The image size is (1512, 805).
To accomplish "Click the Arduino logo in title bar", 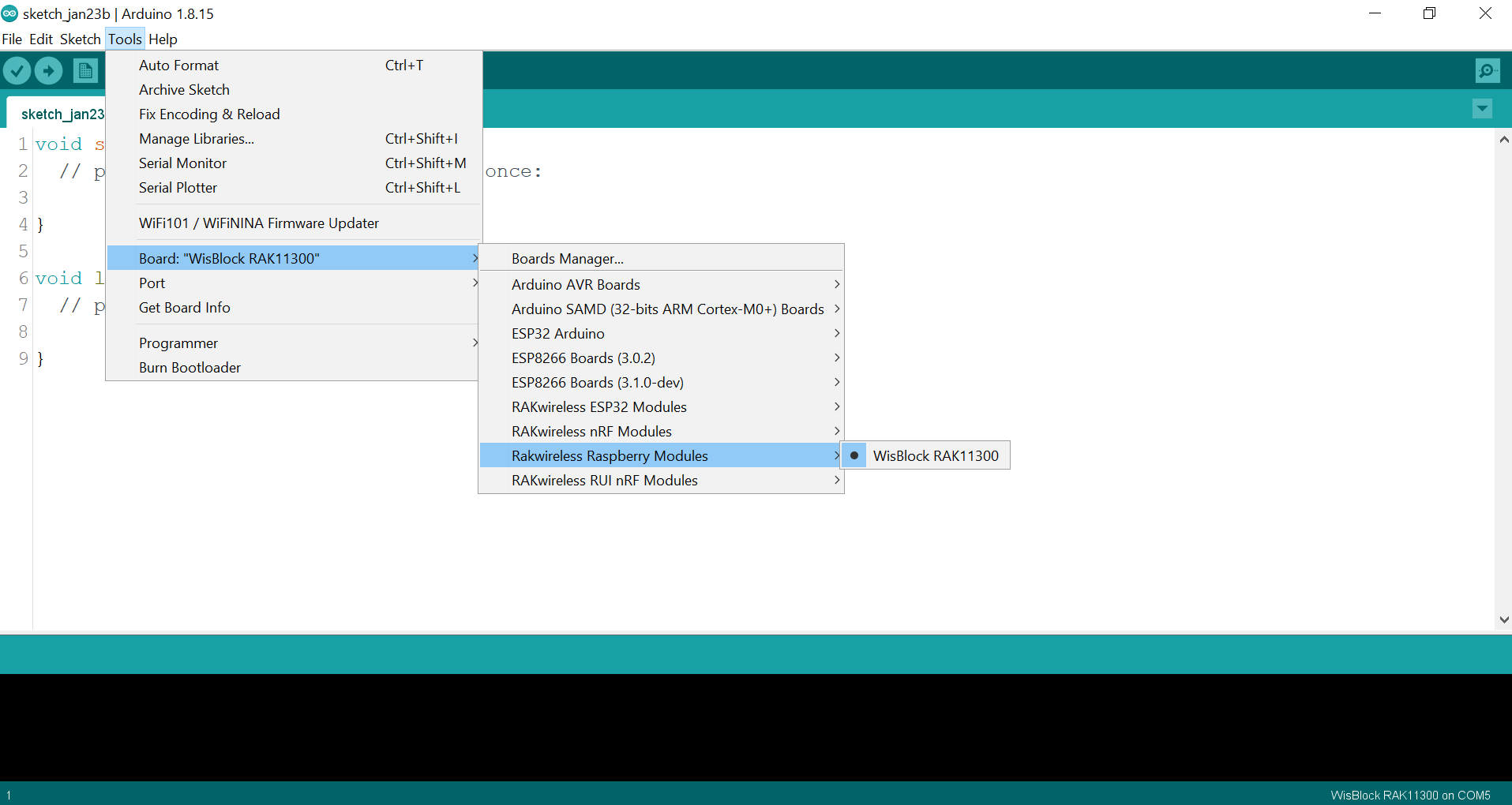I will click(9, 13).
